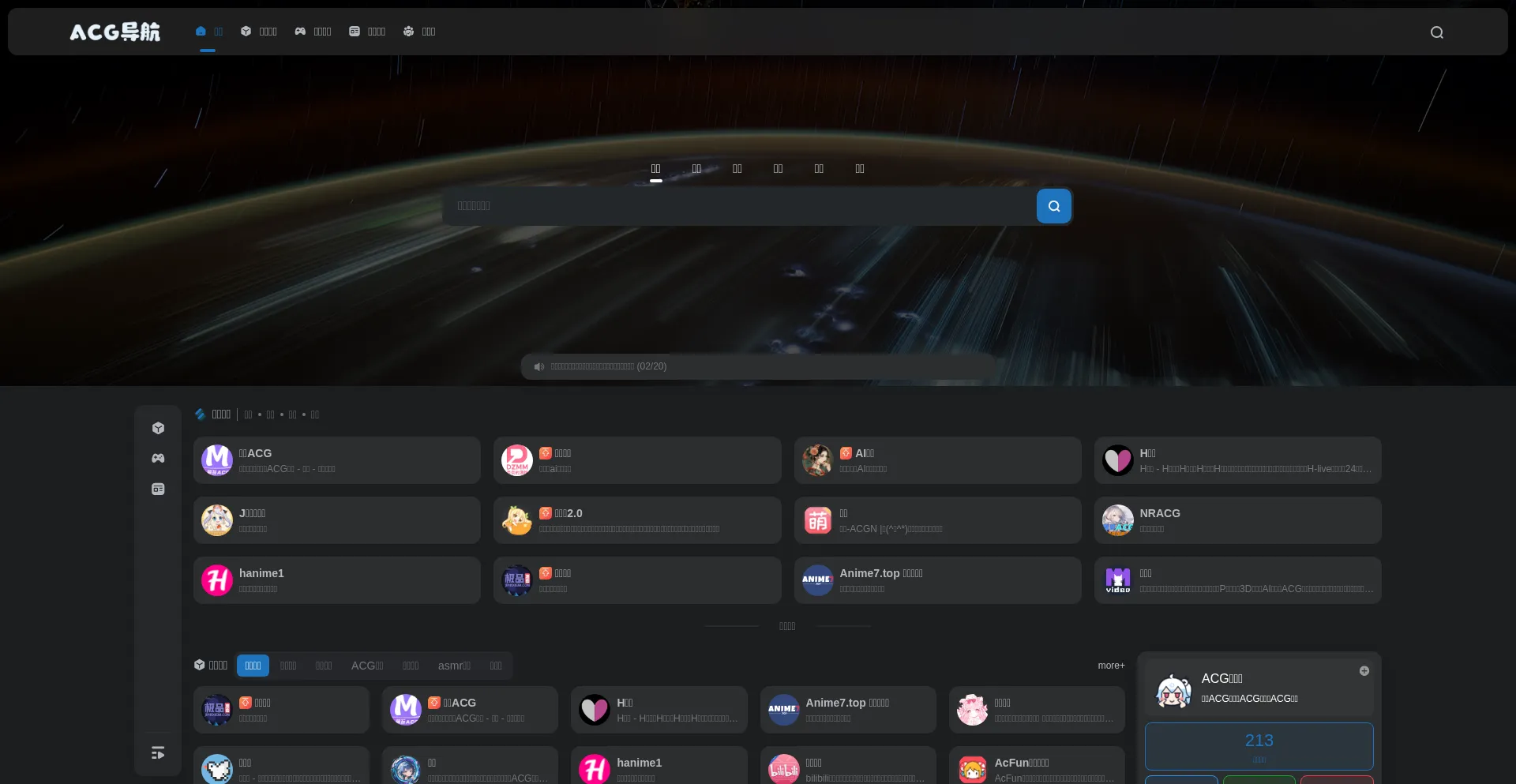Click the AcFun site card
Screen dimensions: 1516x784
(x=1037, y=766)
